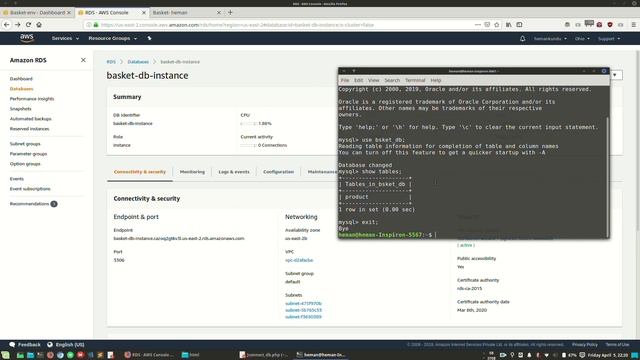Close the Basket-env Dashboard tab

69,13
